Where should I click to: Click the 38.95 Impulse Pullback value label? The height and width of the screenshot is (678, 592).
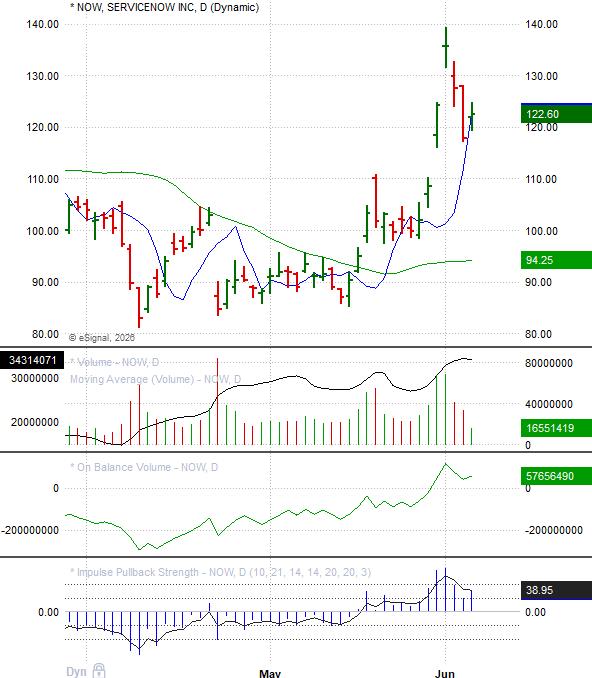556,590
